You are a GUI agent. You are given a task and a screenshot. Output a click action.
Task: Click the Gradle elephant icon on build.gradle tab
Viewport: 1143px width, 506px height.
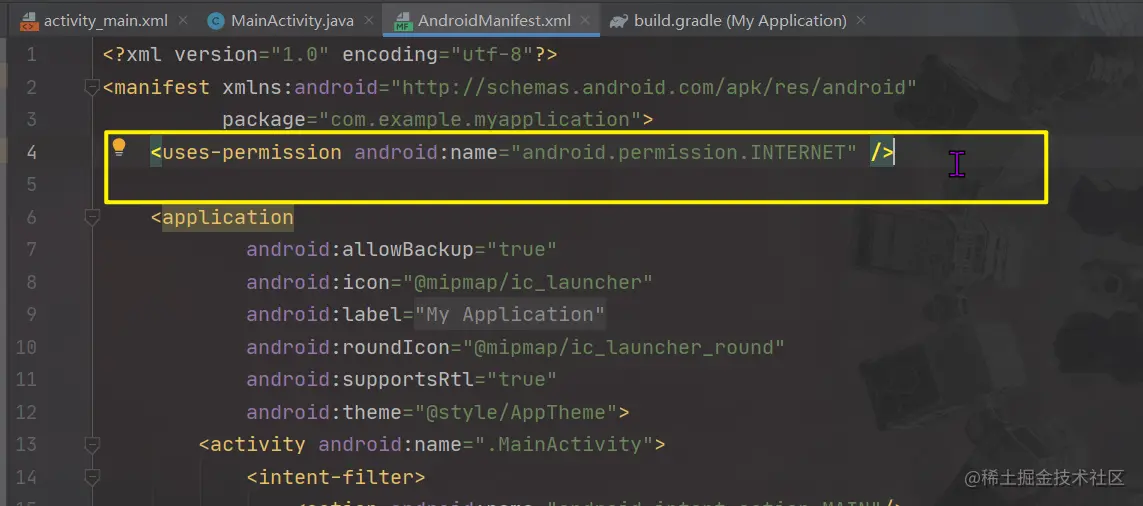pos(620,21)
